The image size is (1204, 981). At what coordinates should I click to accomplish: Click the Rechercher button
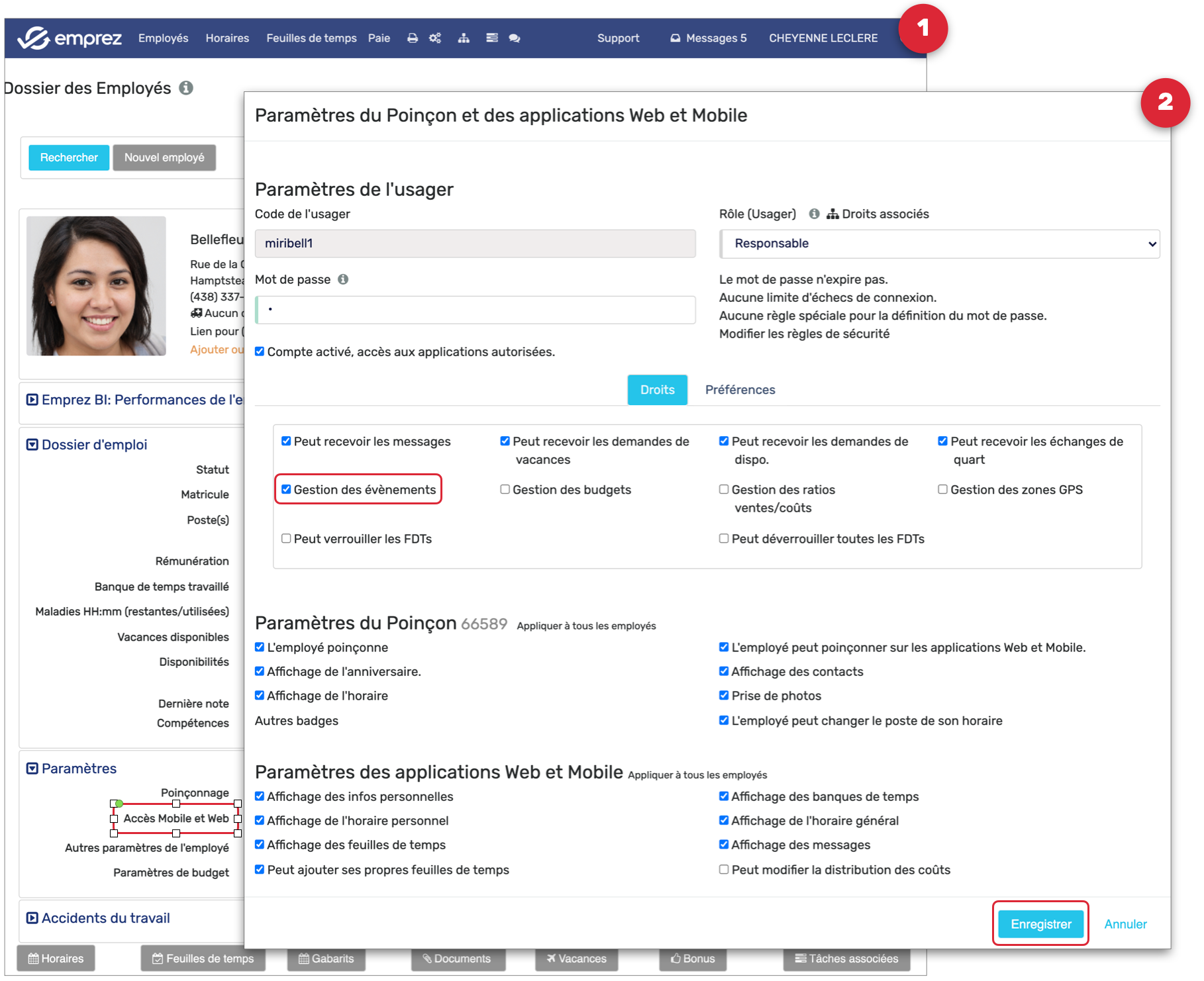pos(69,158)
